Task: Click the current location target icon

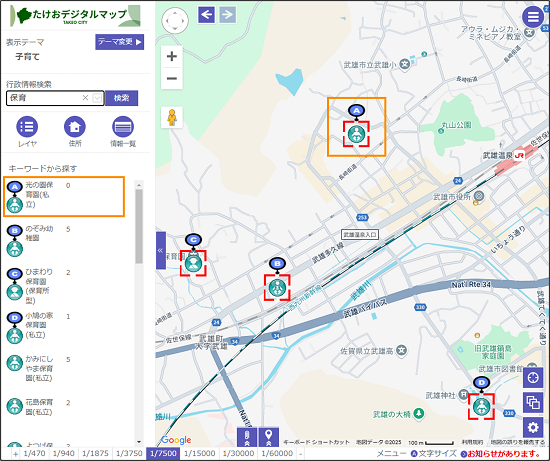Action: pyautogui.click(x=533, y=378)
